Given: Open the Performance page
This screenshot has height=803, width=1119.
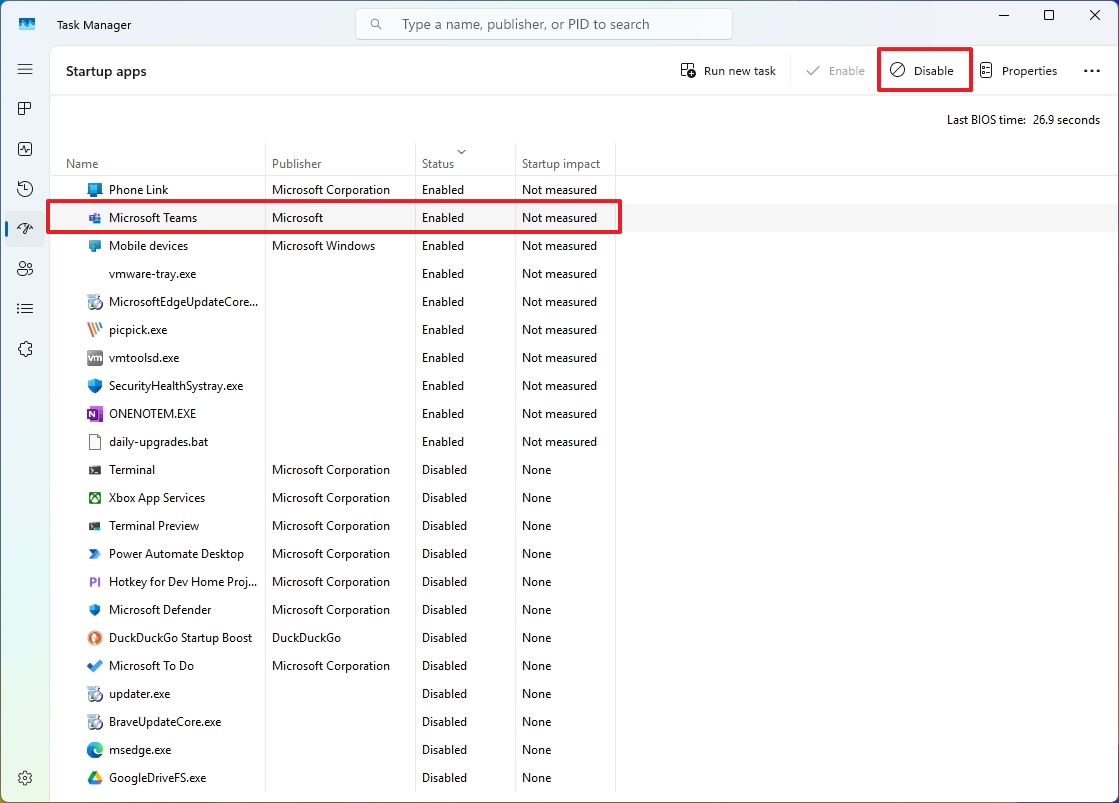Looking at the screenshot, I should point(25,148).
